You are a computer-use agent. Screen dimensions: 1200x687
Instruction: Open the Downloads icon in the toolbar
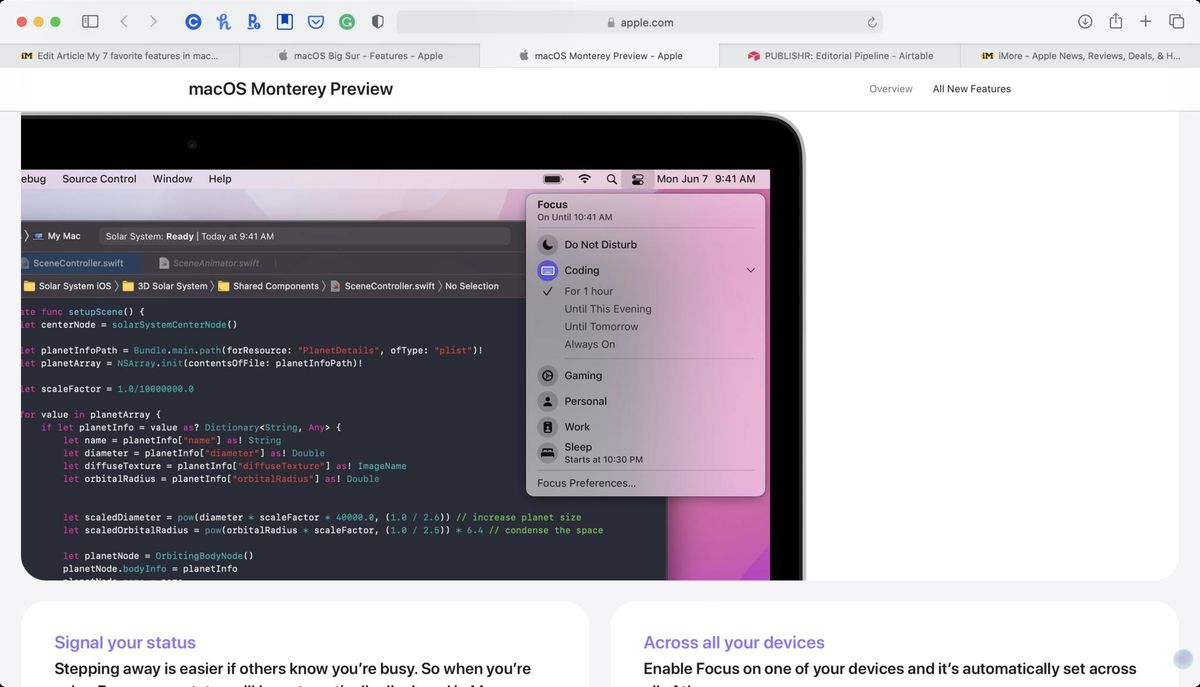1085,21
